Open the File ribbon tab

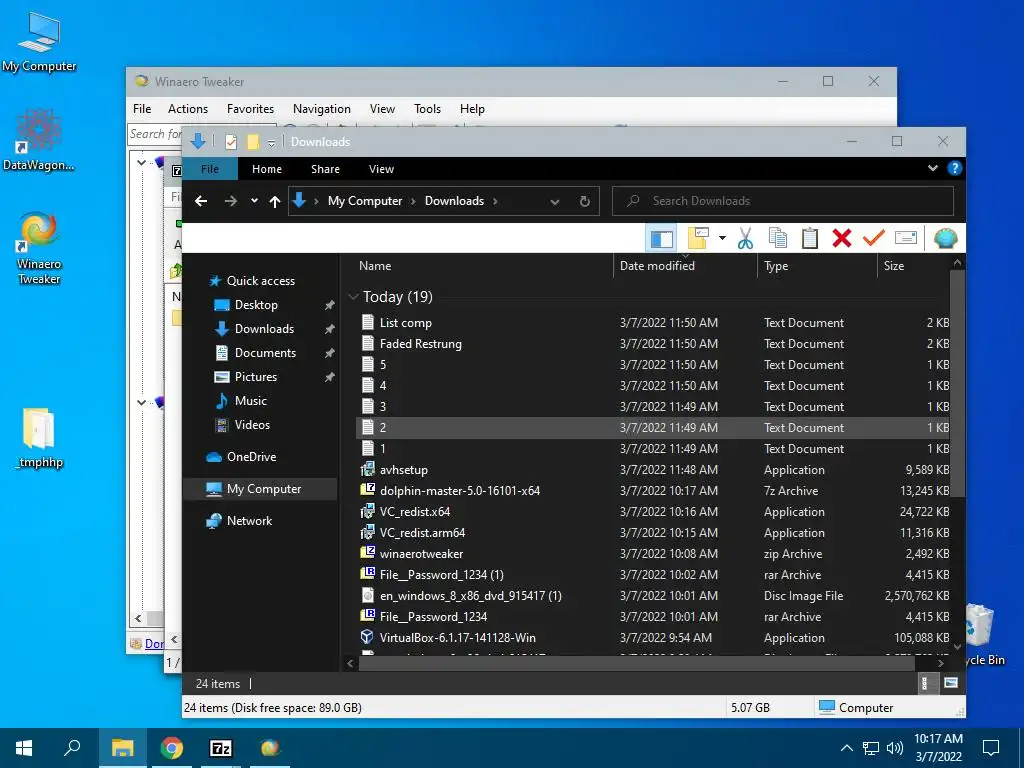click(210, 169)
